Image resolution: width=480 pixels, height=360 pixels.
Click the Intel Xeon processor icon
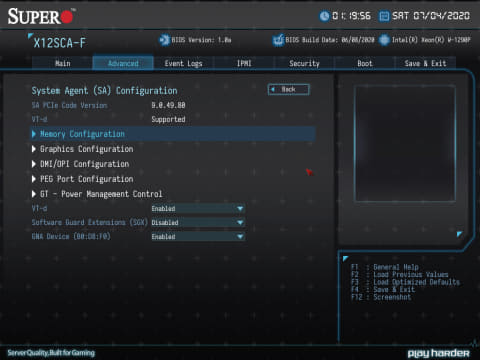(384, 40)
